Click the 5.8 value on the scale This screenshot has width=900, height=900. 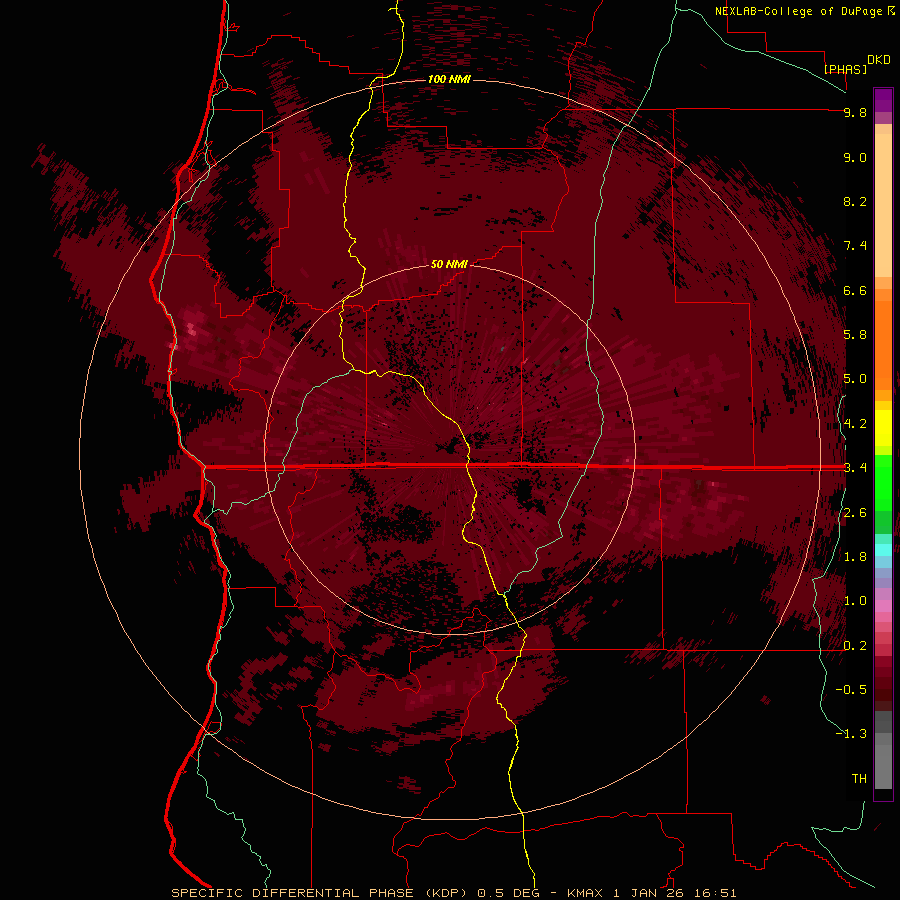(855, 335)
